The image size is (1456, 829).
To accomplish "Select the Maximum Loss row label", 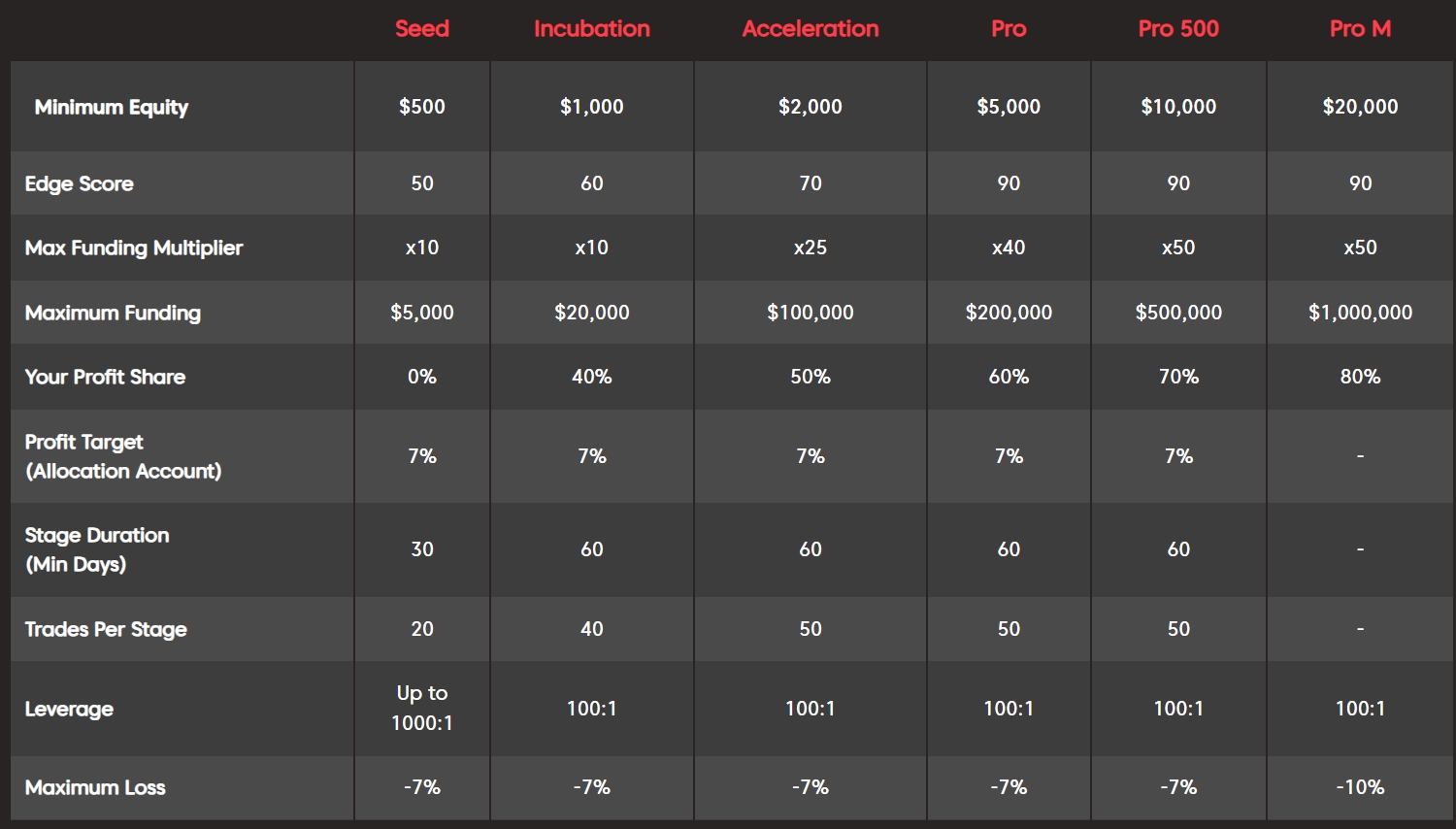I will (95, 787).
